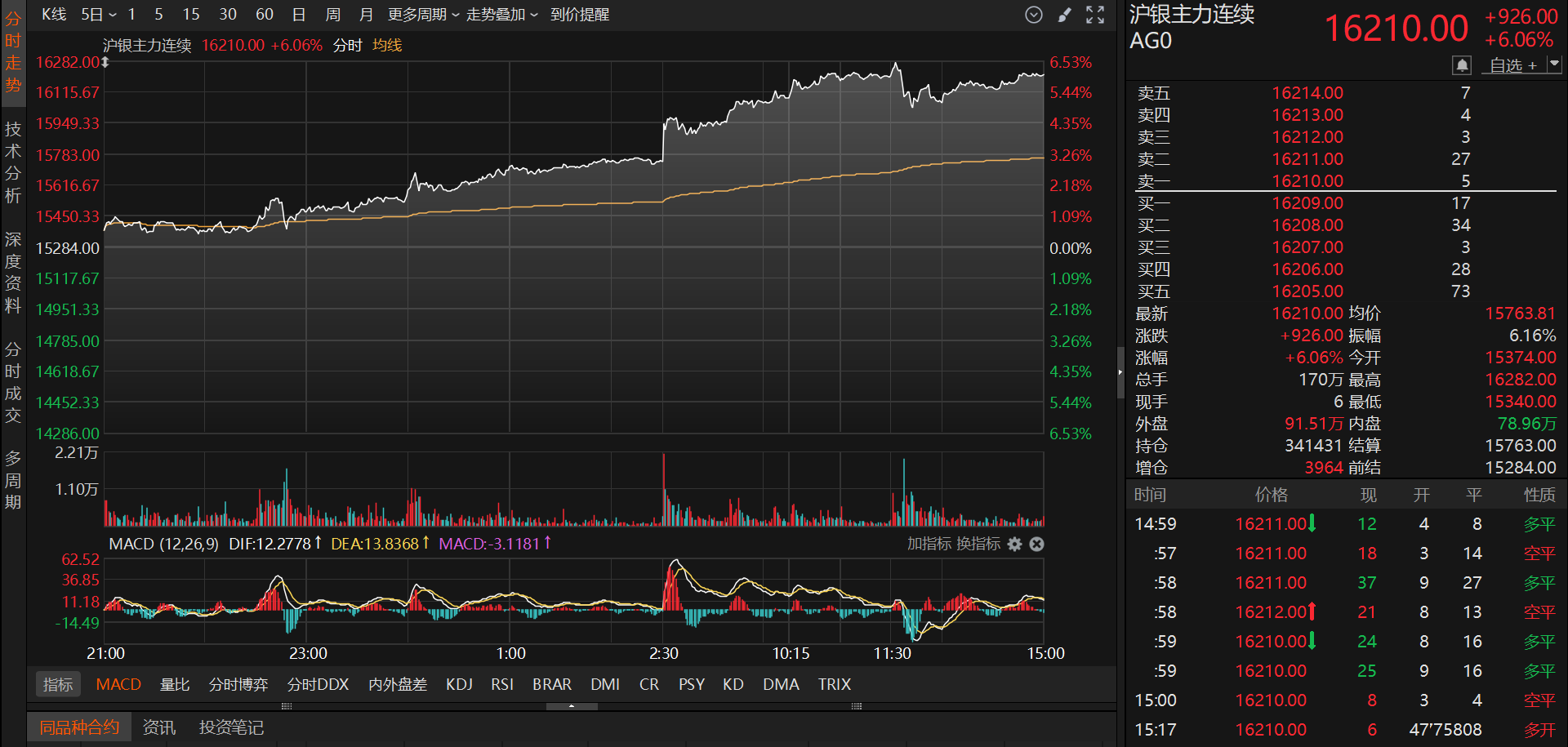The image size is (1568, 747).
Task: Switch to daily 日 period
Action: click(x=299, y=15)
